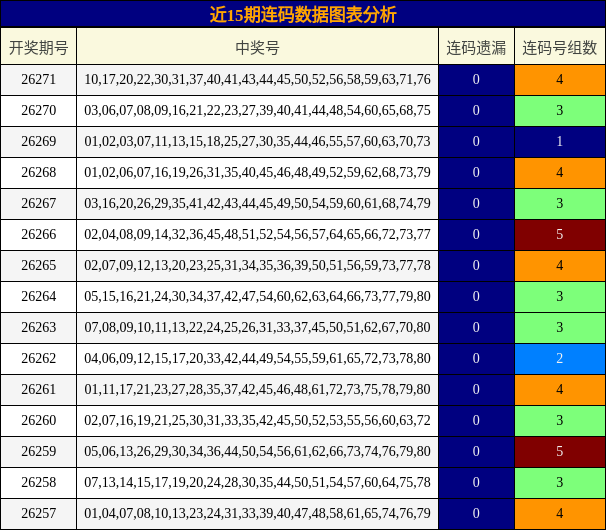Screen dimensions: 606x530
Task: Click green group count 3 for 26260
Action: pyautogui.click(x=560, y=420)
